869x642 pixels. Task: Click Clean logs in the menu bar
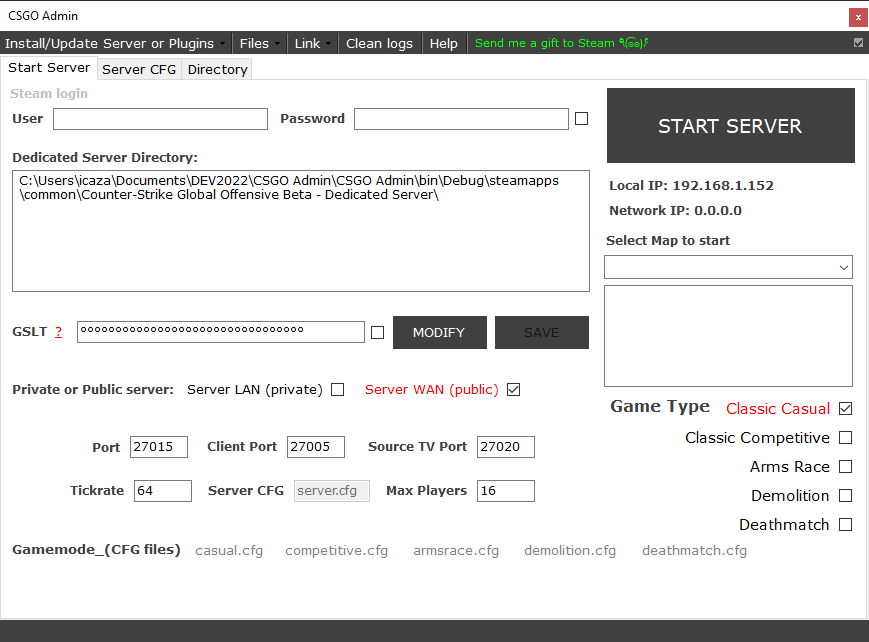[379, 43]
